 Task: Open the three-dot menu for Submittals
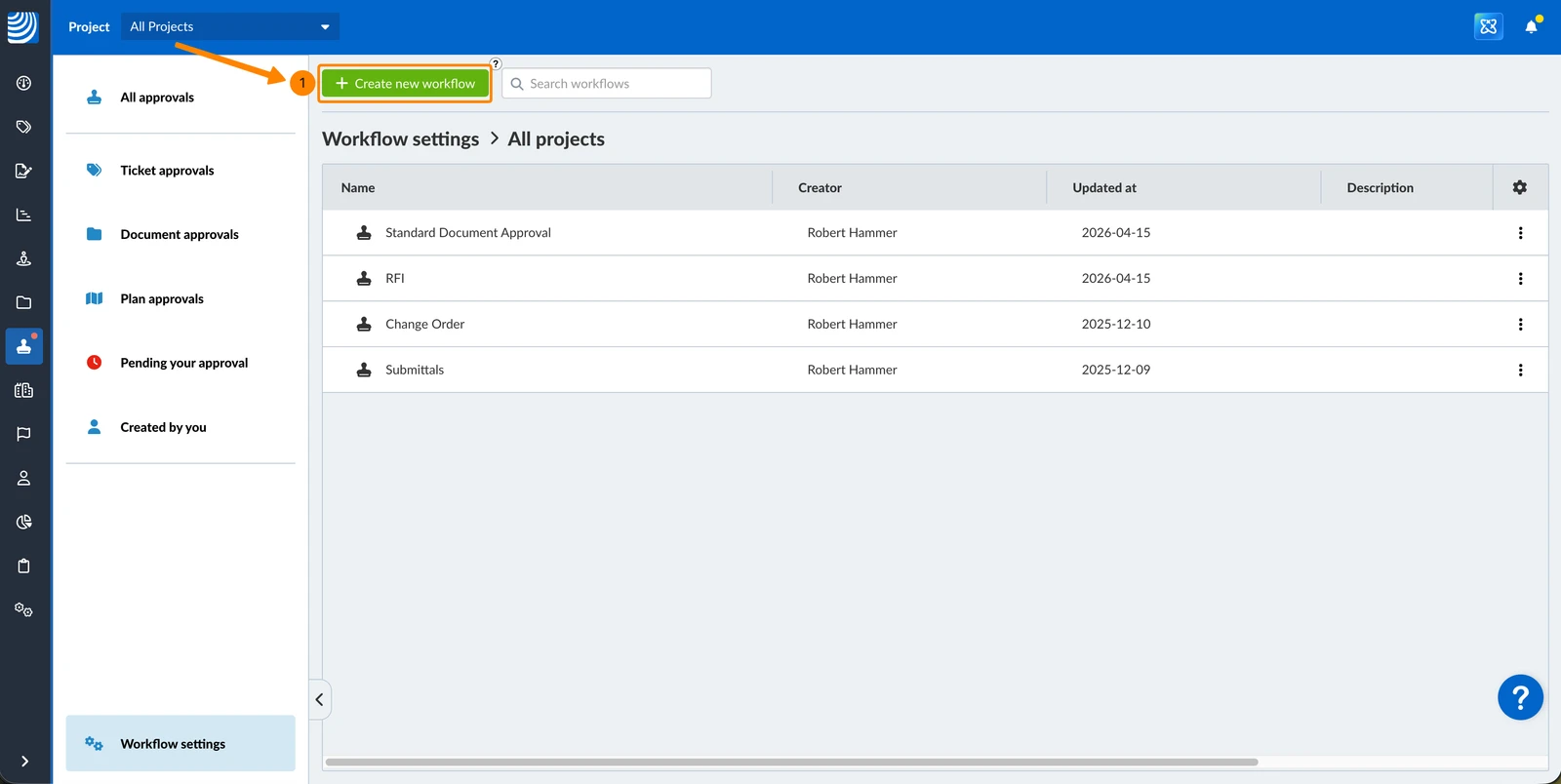tap(1520, 371)
